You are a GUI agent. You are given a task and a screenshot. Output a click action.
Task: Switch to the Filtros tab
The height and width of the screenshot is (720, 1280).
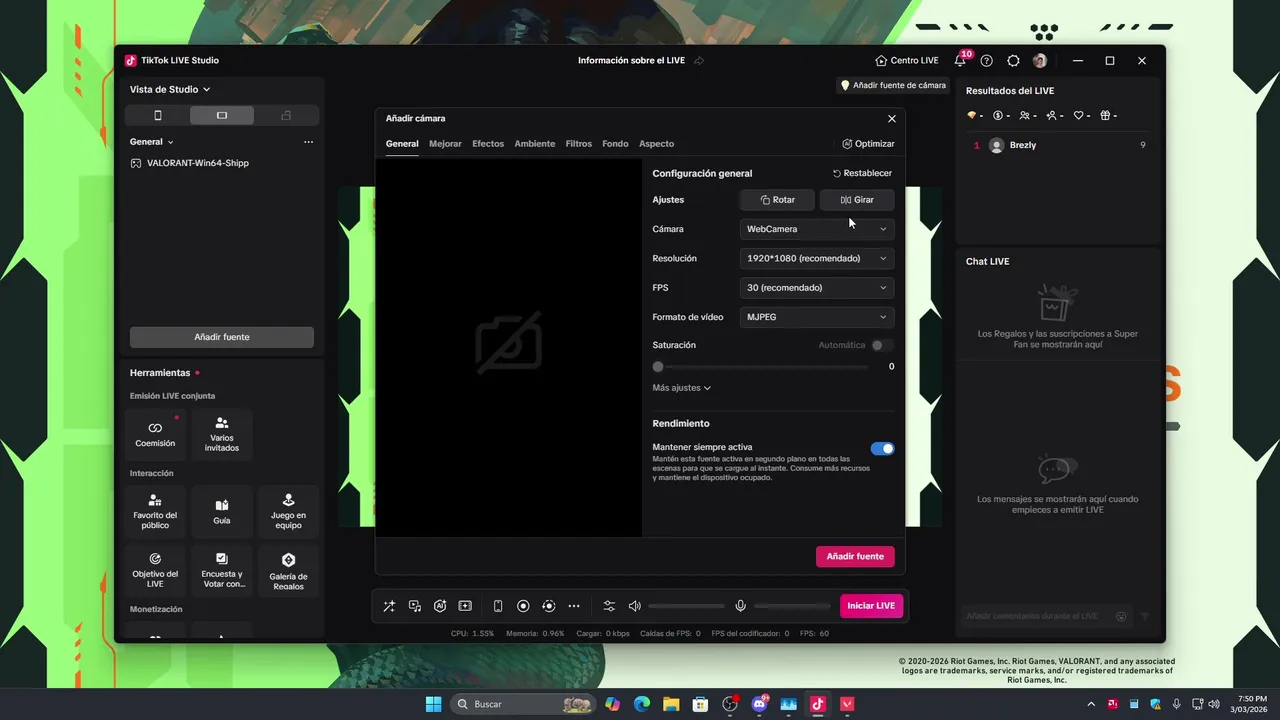point(579,144)
